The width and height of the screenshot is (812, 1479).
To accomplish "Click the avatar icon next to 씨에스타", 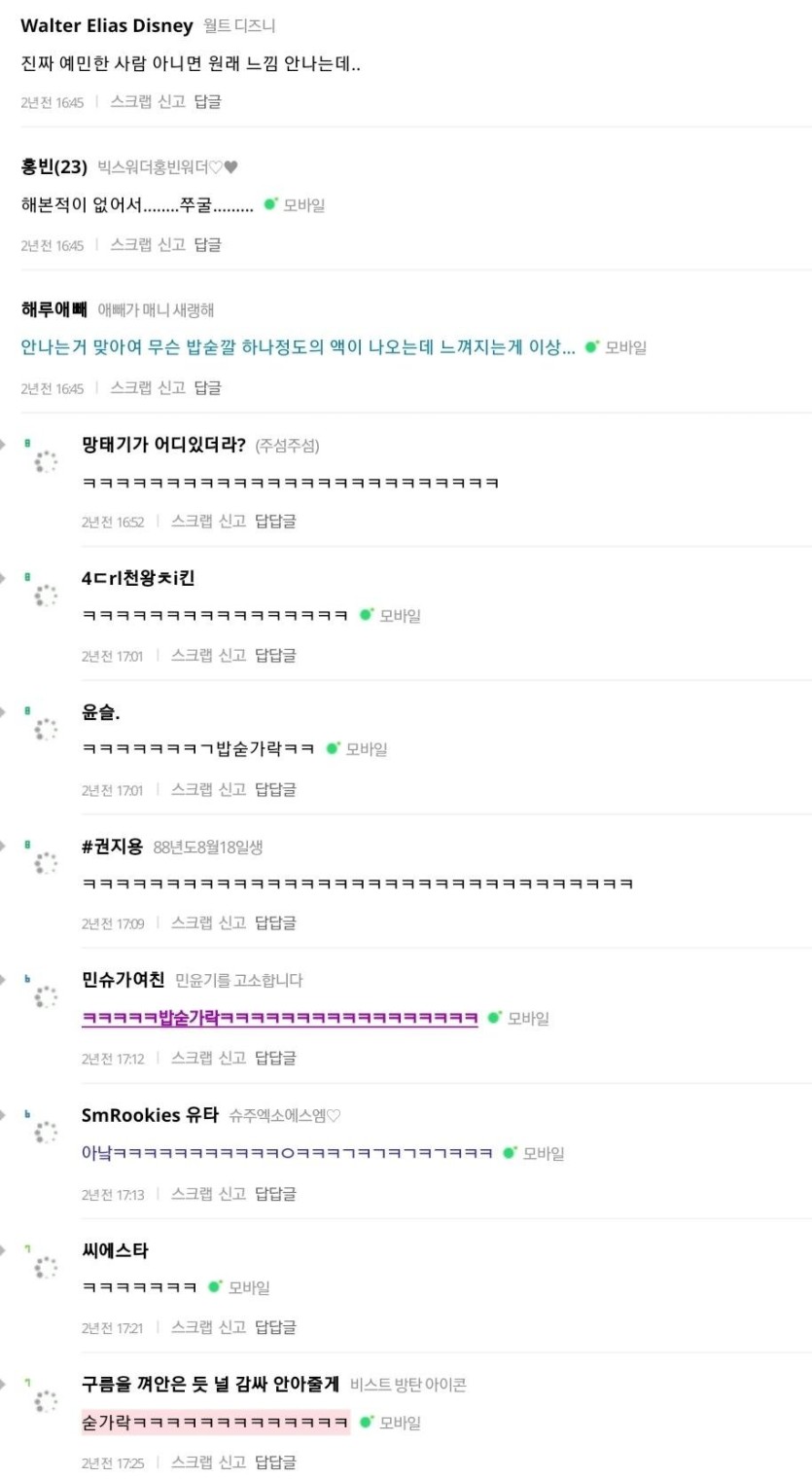I will tap(46, 1267).
